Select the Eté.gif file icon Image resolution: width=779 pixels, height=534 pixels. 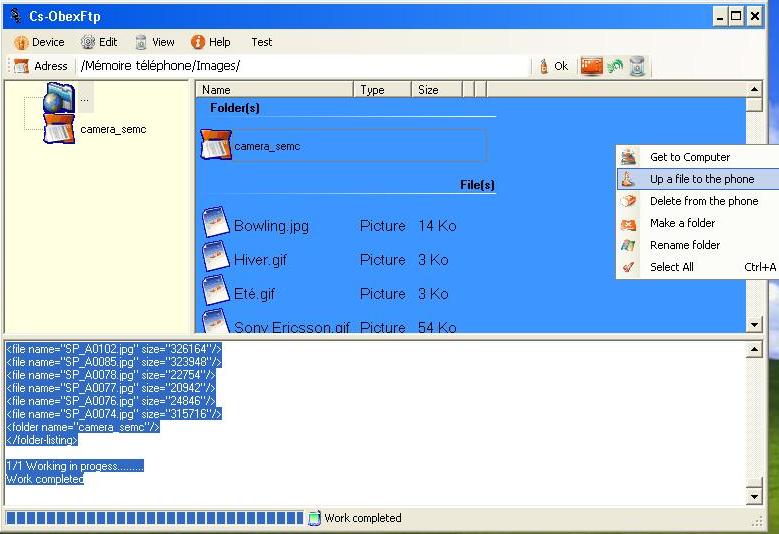click(216, 292)
